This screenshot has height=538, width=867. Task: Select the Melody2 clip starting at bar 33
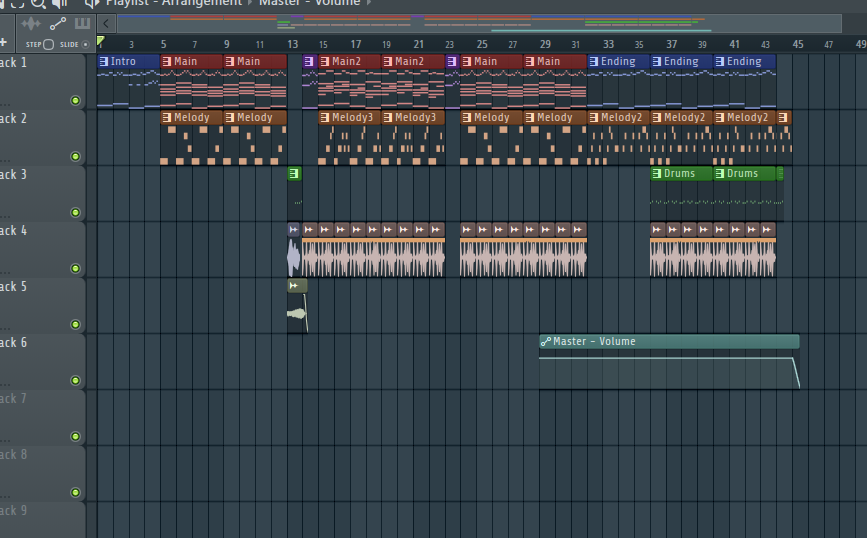click(x=618, y=117)
